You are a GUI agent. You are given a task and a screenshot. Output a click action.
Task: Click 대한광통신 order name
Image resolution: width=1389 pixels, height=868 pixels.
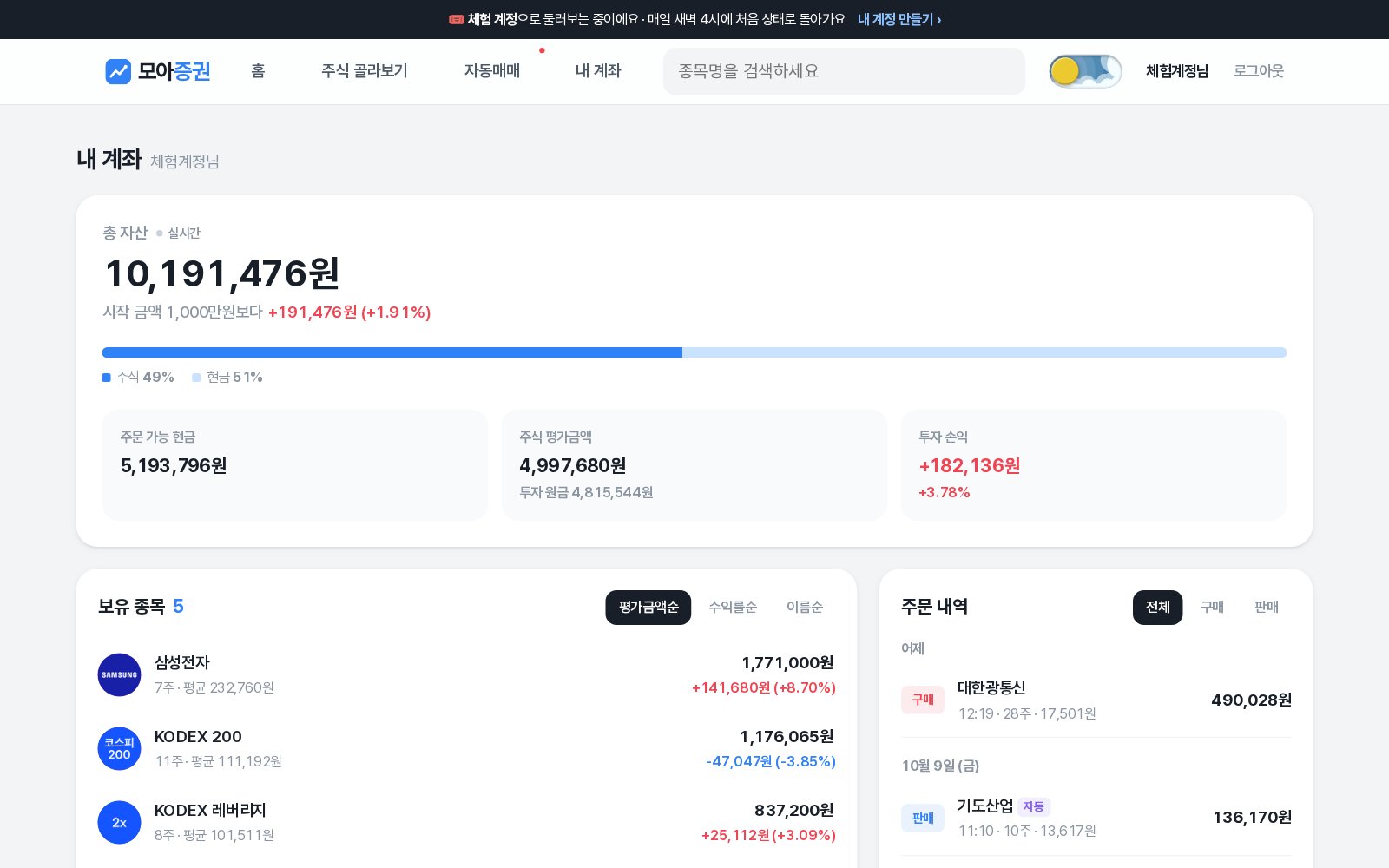click(x=991, y=687)
